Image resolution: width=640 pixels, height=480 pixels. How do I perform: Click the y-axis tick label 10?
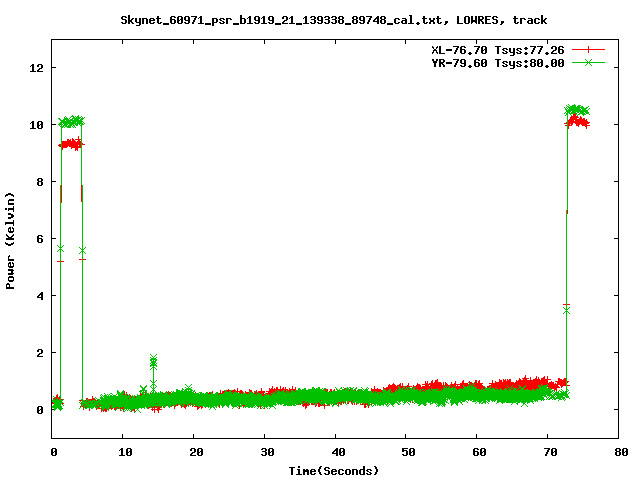tap(38, 125)
